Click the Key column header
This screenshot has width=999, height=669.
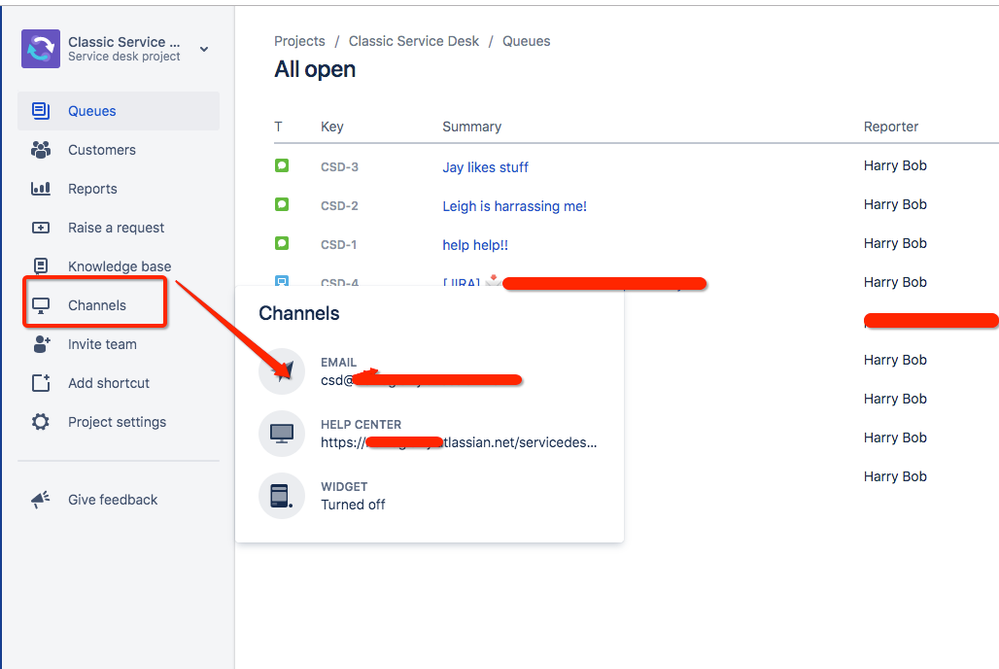[332, 127]
